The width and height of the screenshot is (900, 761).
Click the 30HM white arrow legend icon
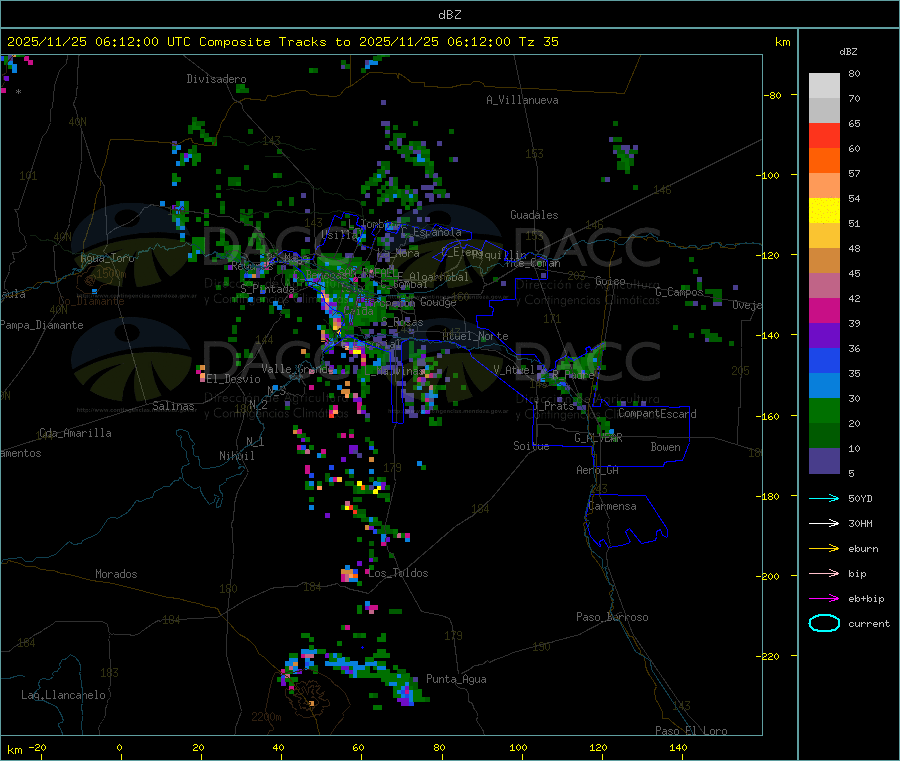pos(824,523)
